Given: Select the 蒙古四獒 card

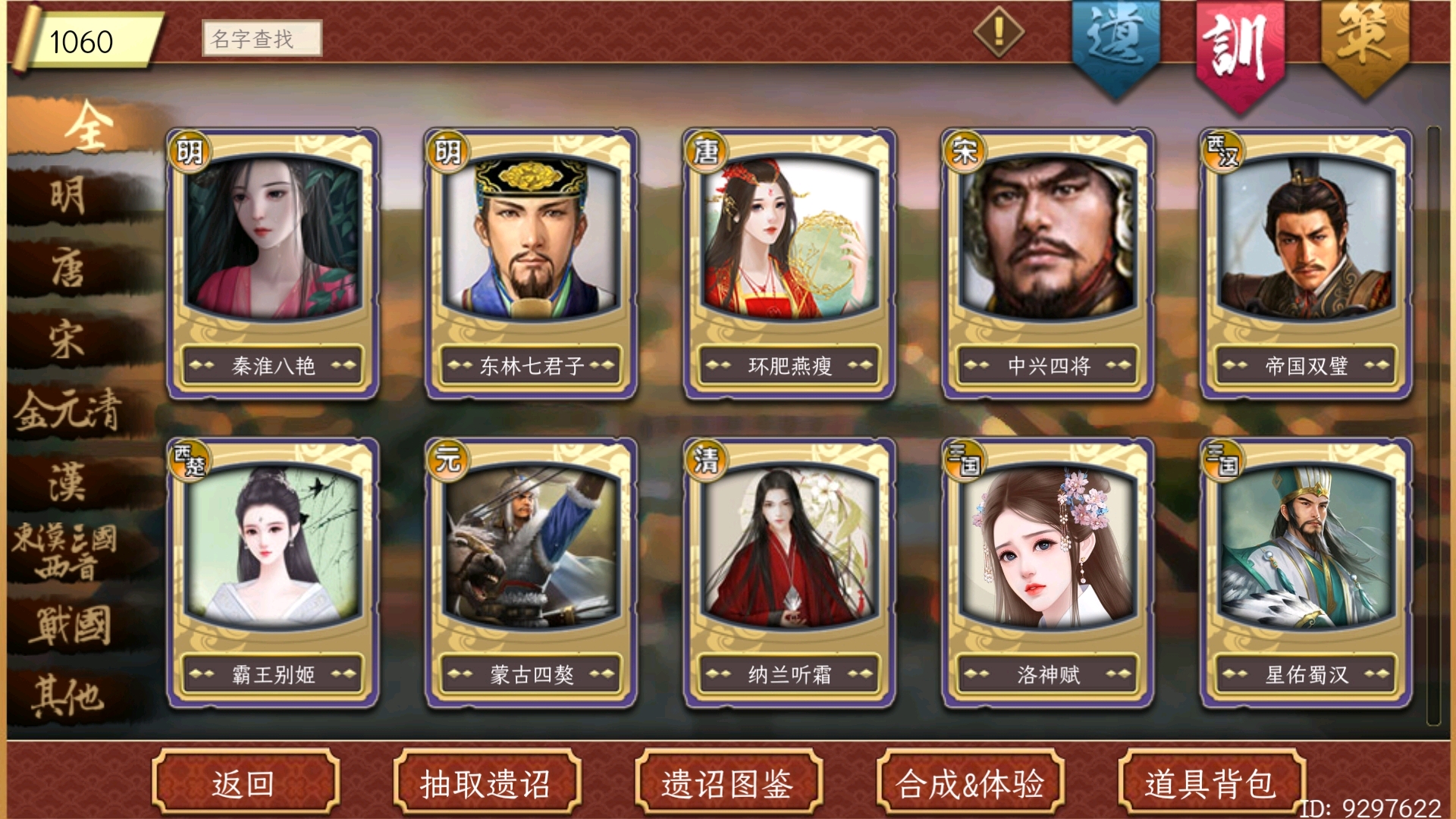Looking at the screenshot, I should [531, 573].
